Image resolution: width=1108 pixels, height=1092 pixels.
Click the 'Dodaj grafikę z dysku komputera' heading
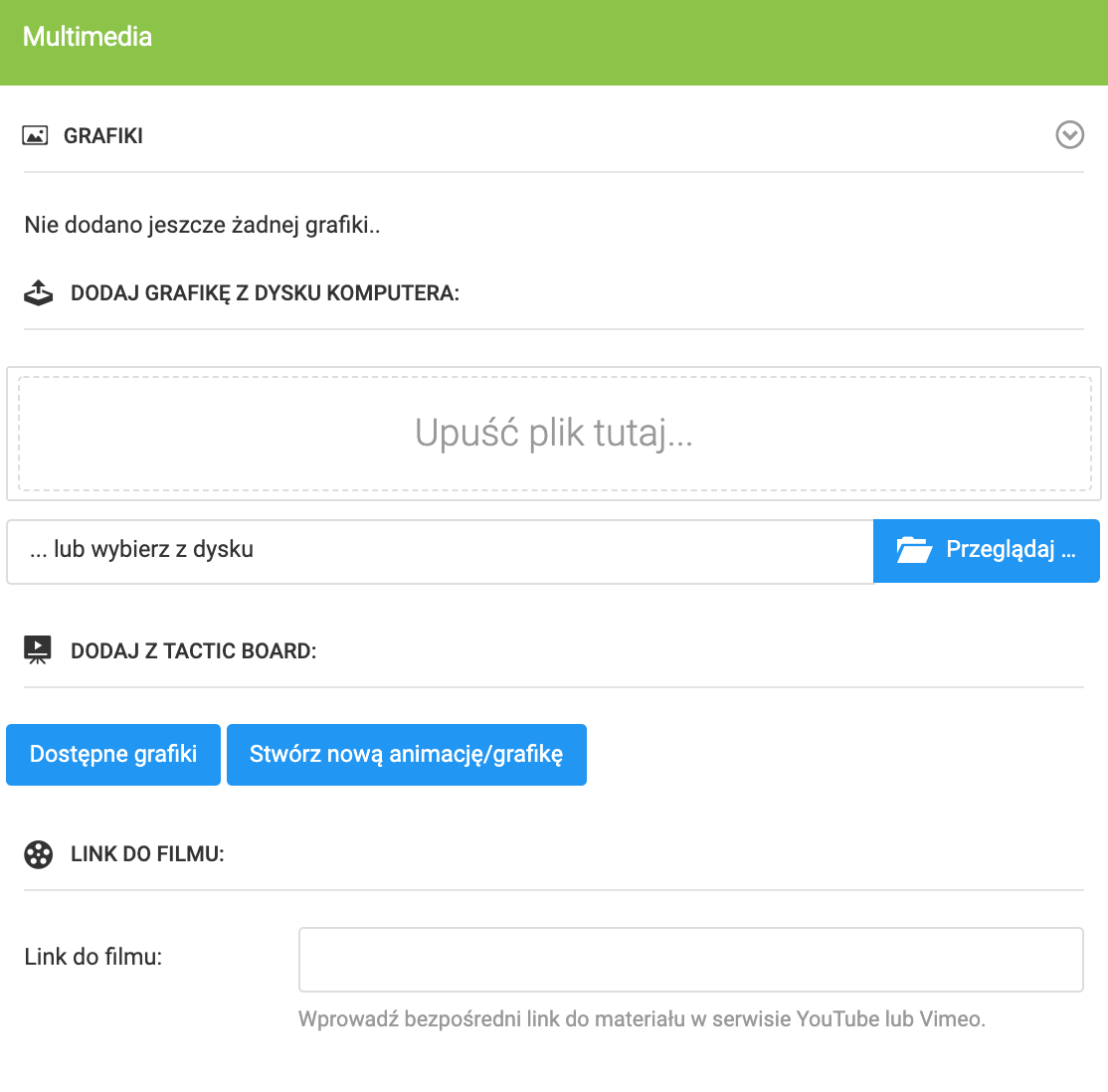point(265,293)
